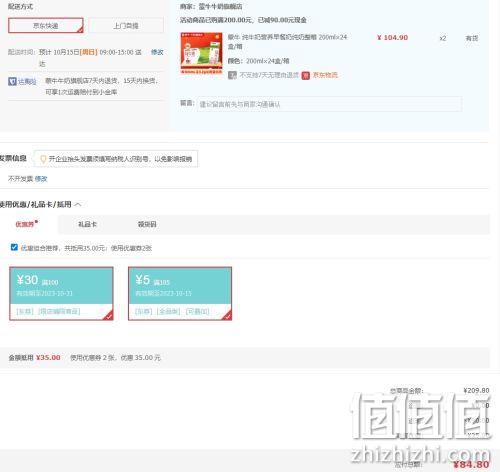500x472 pixels.
Task: Click the grey 7-day no-return icon
Action: pos(232,75)
